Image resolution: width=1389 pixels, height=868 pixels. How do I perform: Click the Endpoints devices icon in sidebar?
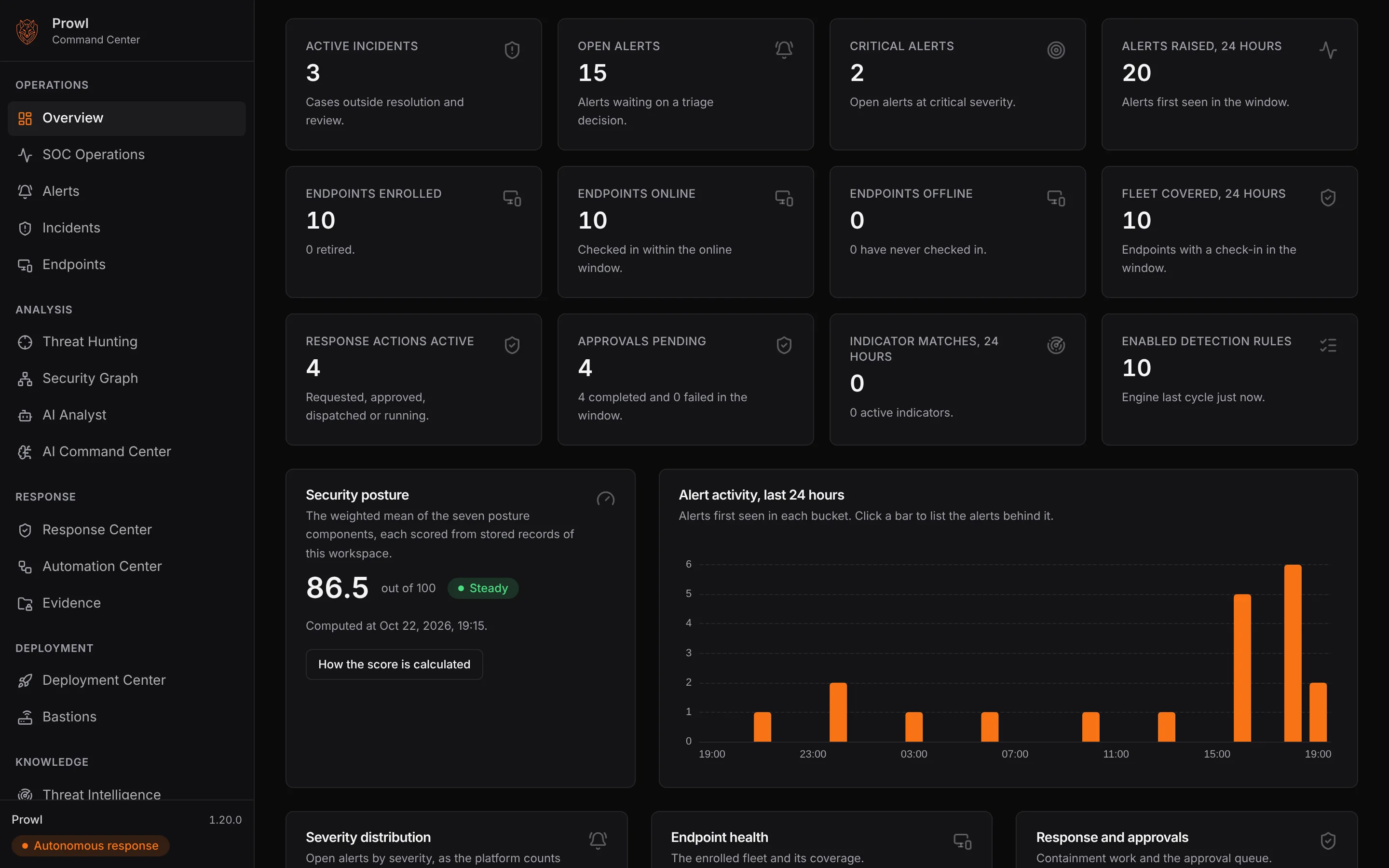25,265
